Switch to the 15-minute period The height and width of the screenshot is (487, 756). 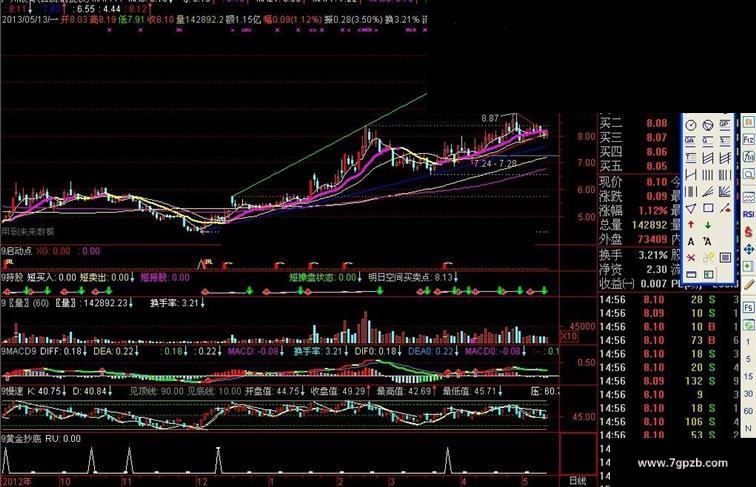pyautogui.click(x=748, y=377)
